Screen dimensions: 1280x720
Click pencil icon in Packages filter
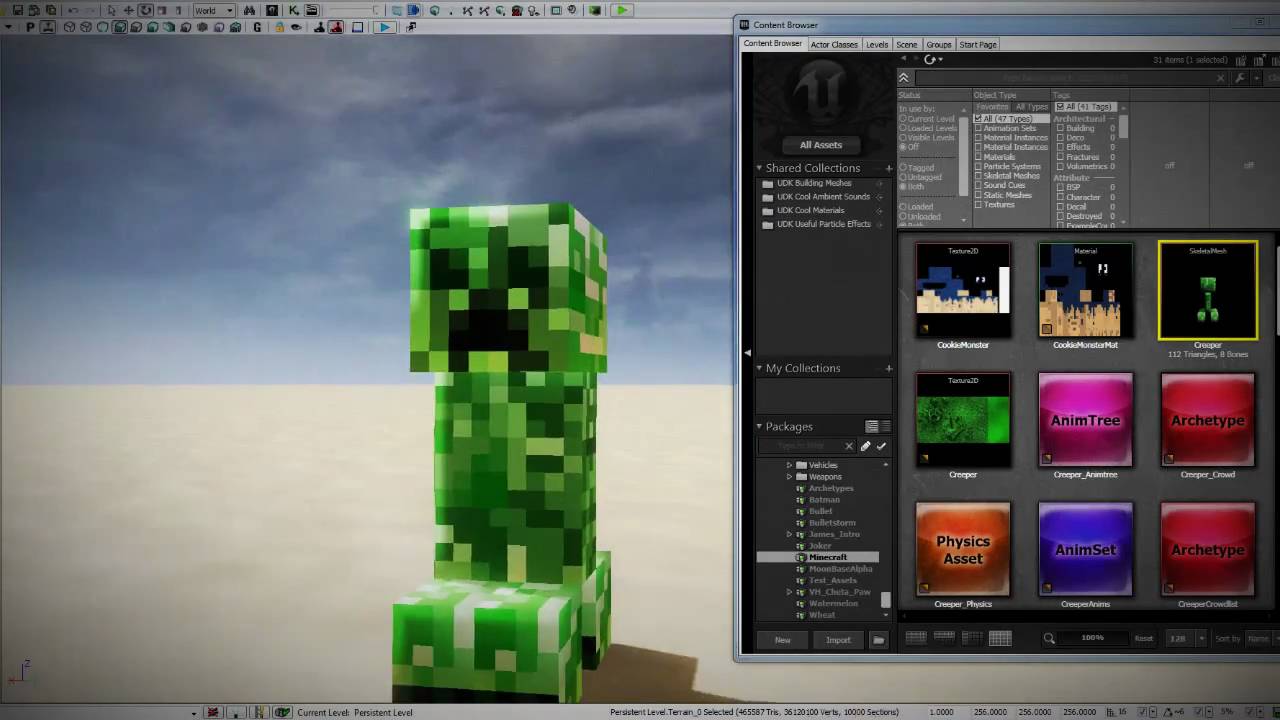[x=865, y=446]
